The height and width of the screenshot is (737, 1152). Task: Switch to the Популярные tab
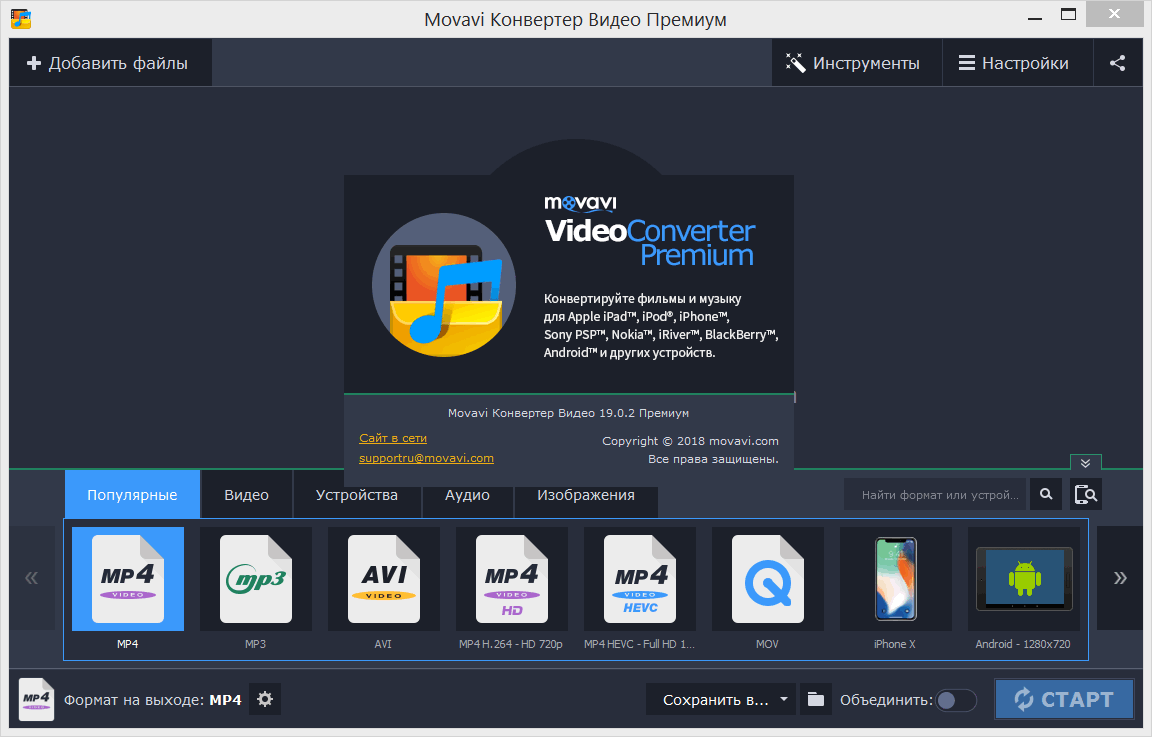132,495
